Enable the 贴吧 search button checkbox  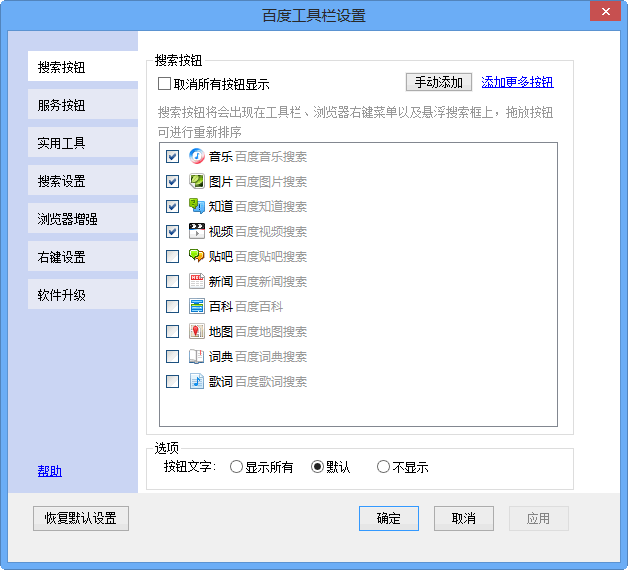[173, 256]
